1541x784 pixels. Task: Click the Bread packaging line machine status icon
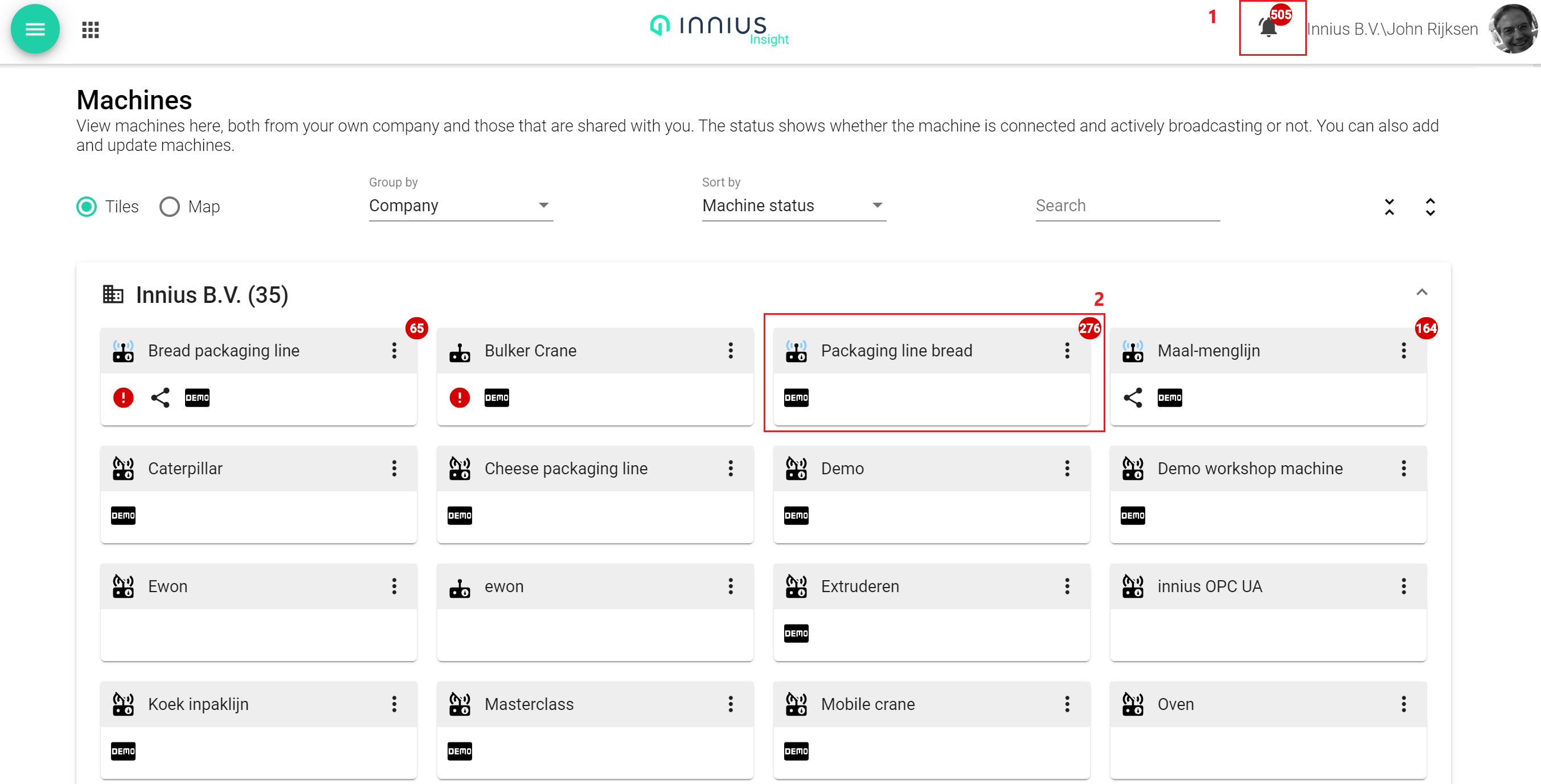tap(123, 351)
